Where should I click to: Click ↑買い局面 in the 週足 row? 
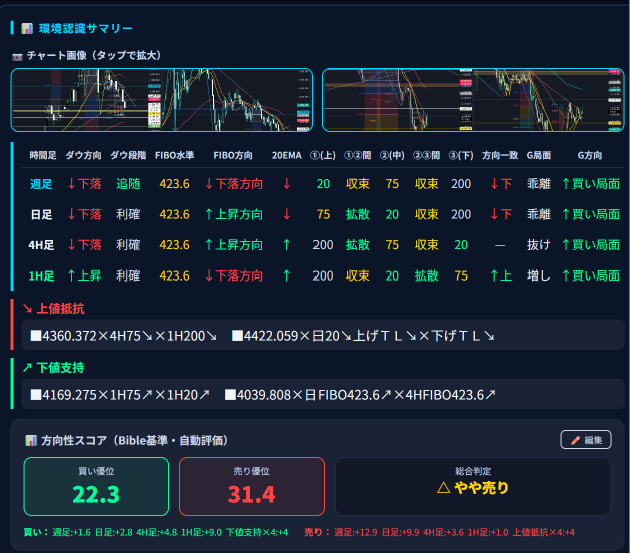coord(591,184)
